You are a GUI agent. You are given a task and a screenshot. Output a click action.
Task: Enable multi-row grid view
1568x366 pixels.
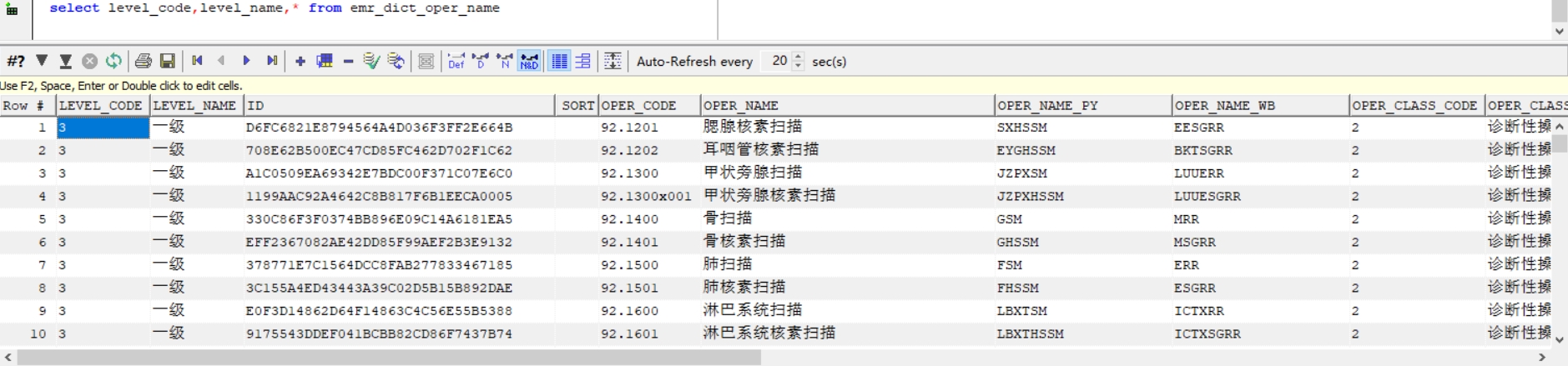[559, 61]
